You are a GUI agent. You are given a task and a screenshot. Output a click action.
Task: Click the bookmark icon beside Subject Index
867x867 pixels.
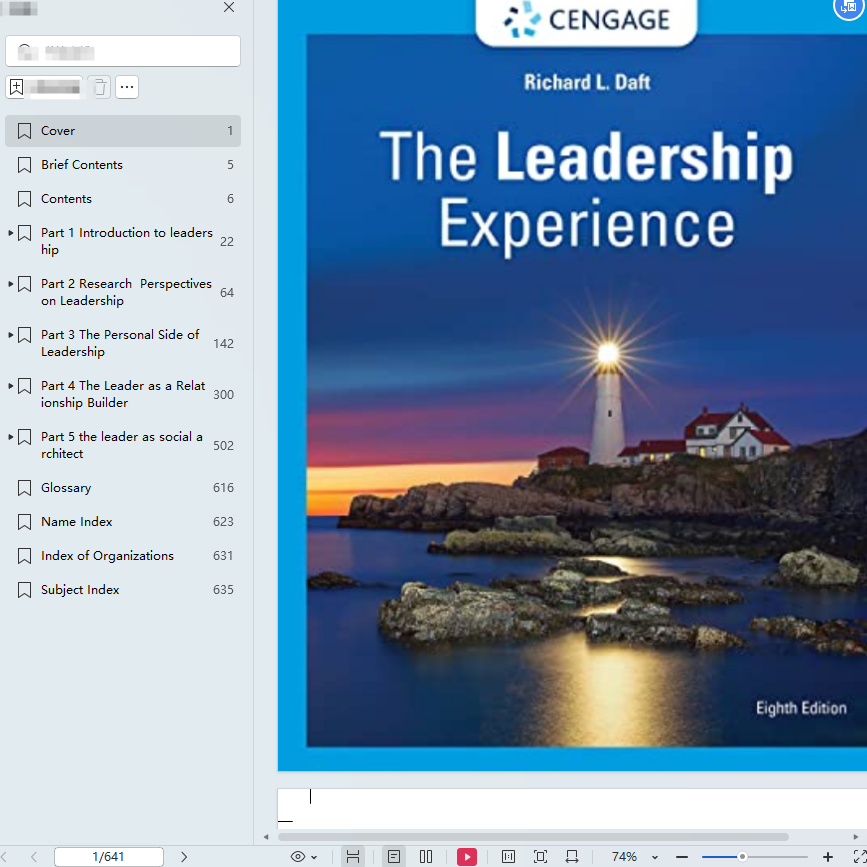(24, 590)
